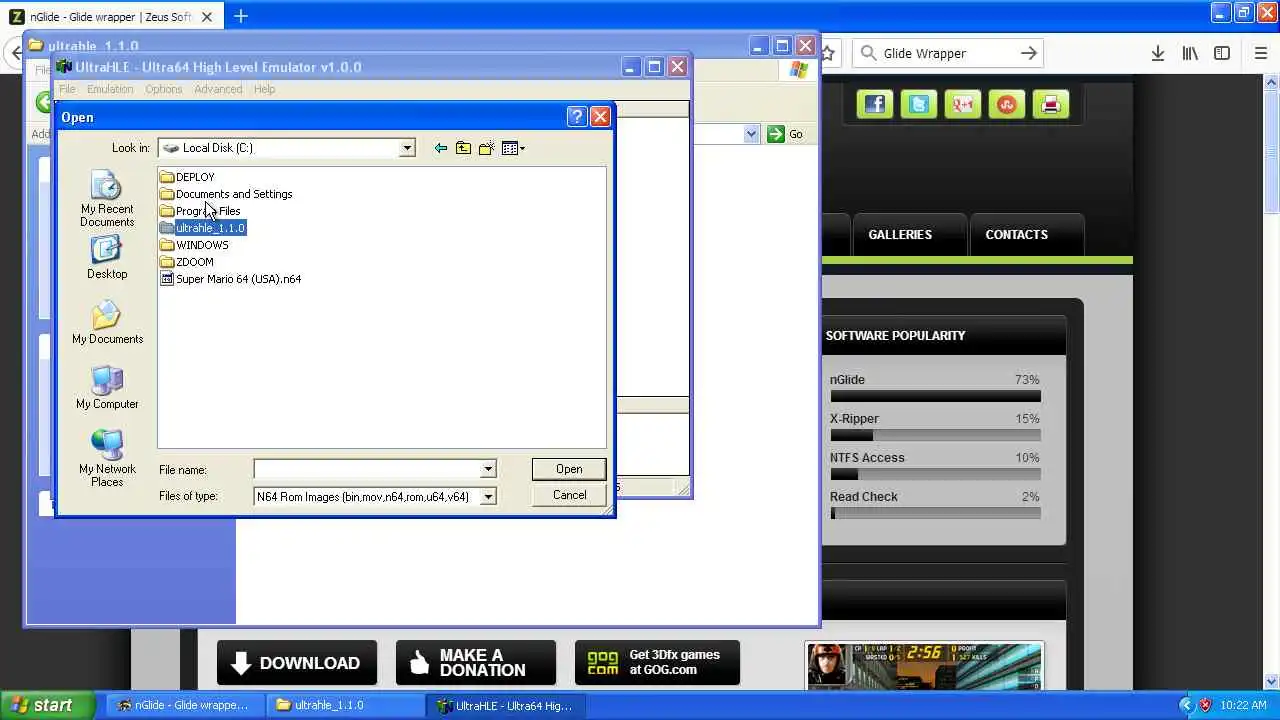
Task: Select the DEPLOY folder
Action: pos(187,177)
